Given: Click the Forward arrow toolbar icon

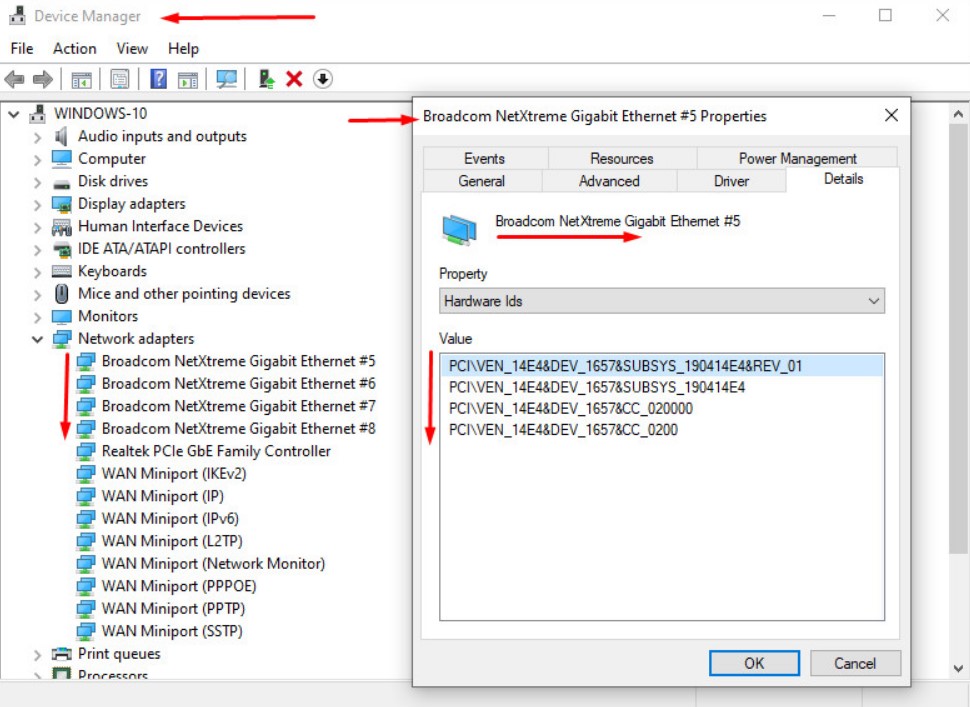Looking at the screenshot, I should click(x=43, y=79).
